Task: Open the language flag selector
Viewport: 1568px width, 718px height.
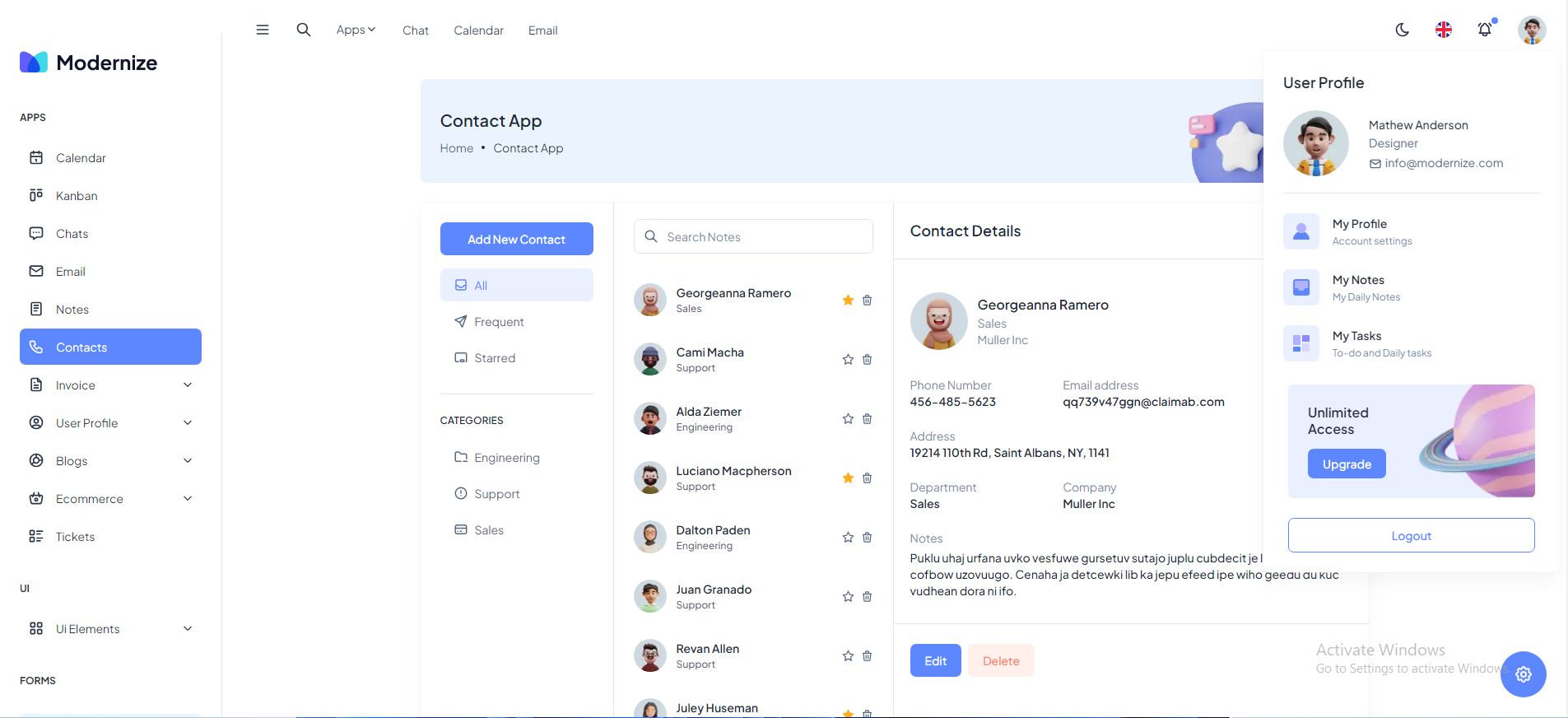Action: pos(1444,30)
